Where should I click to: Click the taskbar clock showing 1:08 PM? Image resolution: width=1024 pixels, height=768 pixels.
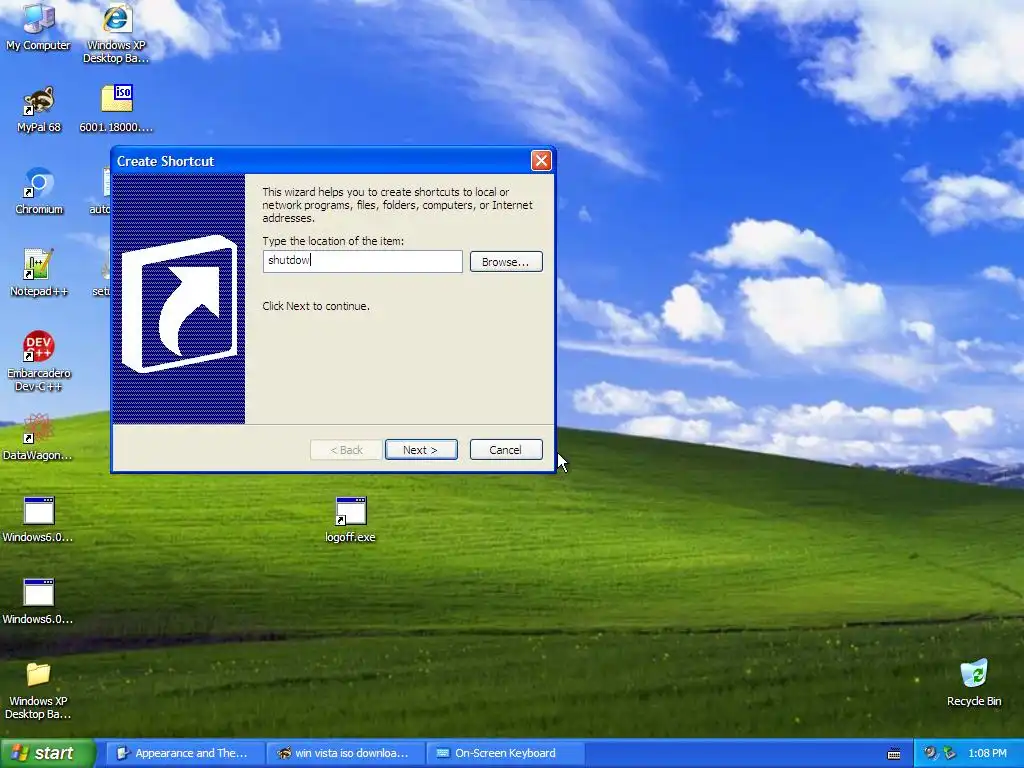[987, 753]
